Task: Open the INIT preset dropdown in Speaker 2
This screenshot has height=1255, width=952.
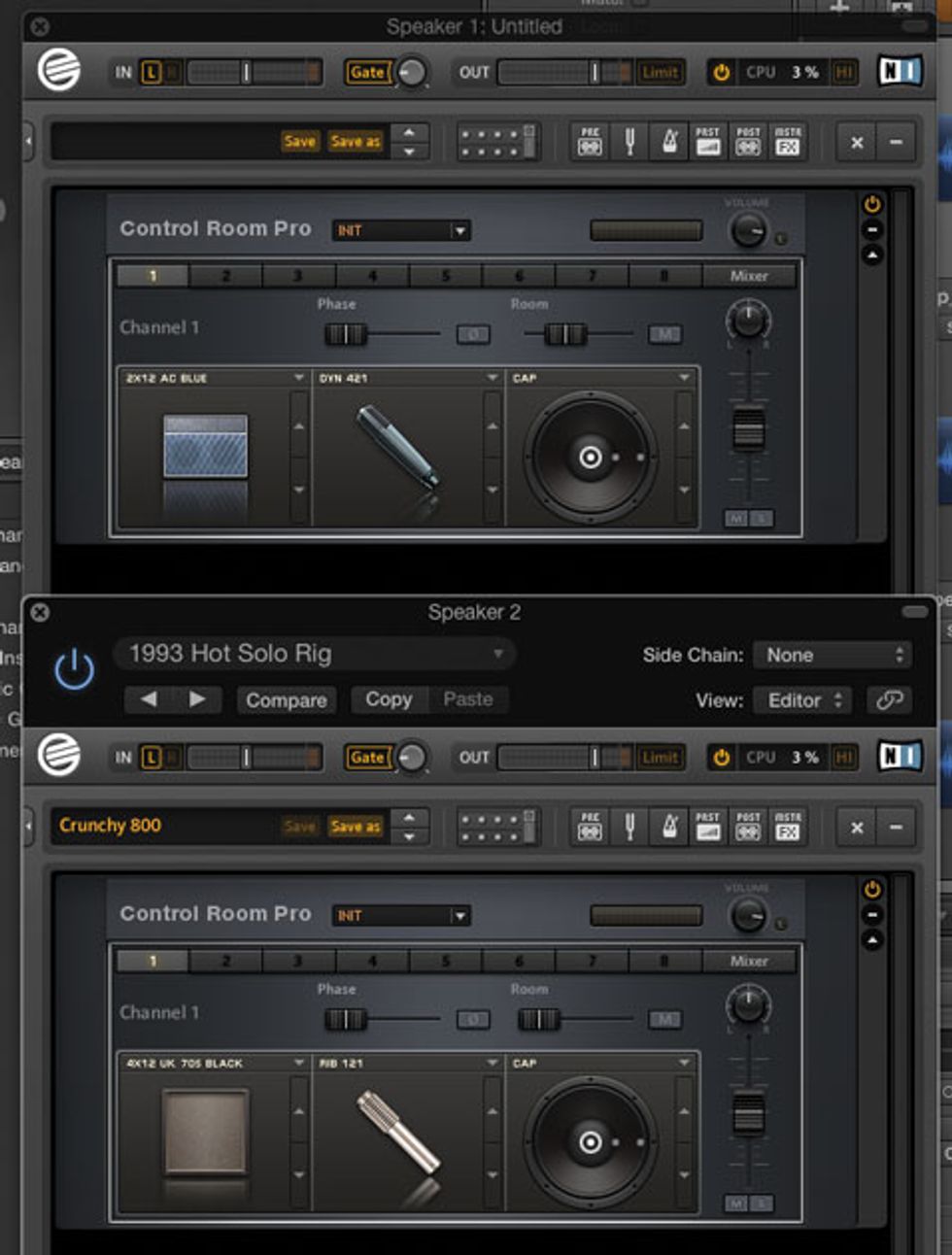Action: click(x=401, y=915)
